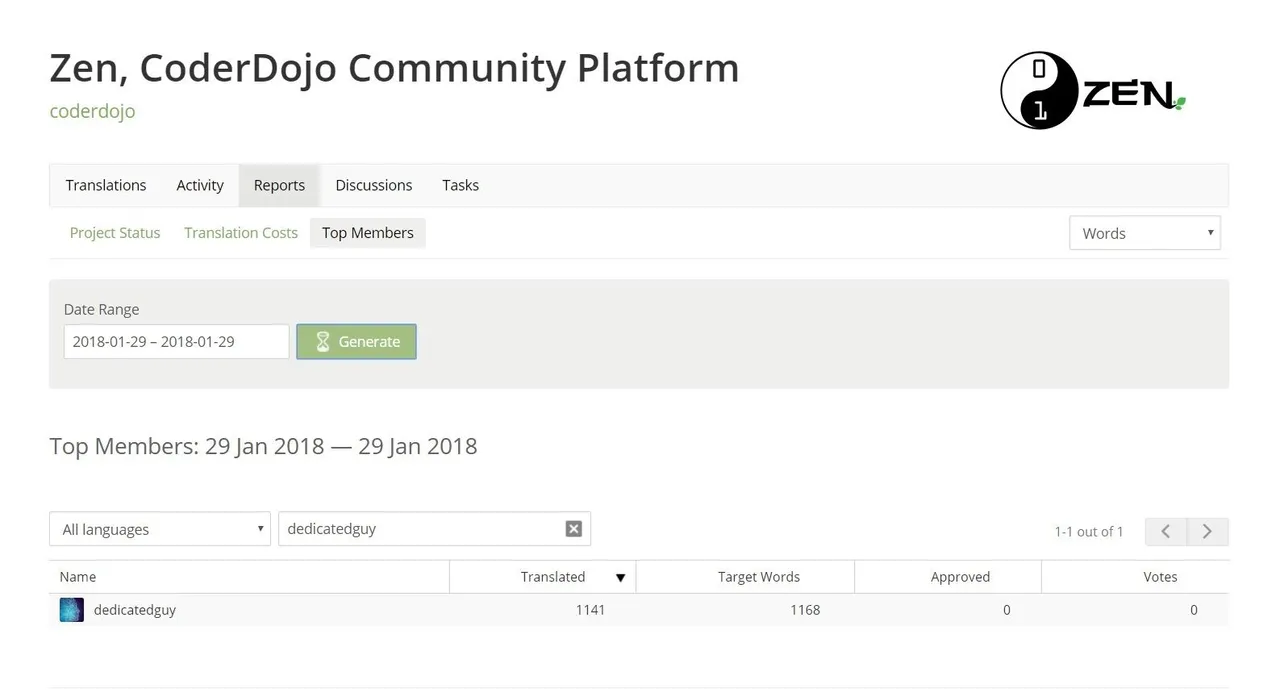Image resolution: width=1280 pixels, height=693 pixels.
Task: Switch to the Activity tab
Action: coord(200,185)
